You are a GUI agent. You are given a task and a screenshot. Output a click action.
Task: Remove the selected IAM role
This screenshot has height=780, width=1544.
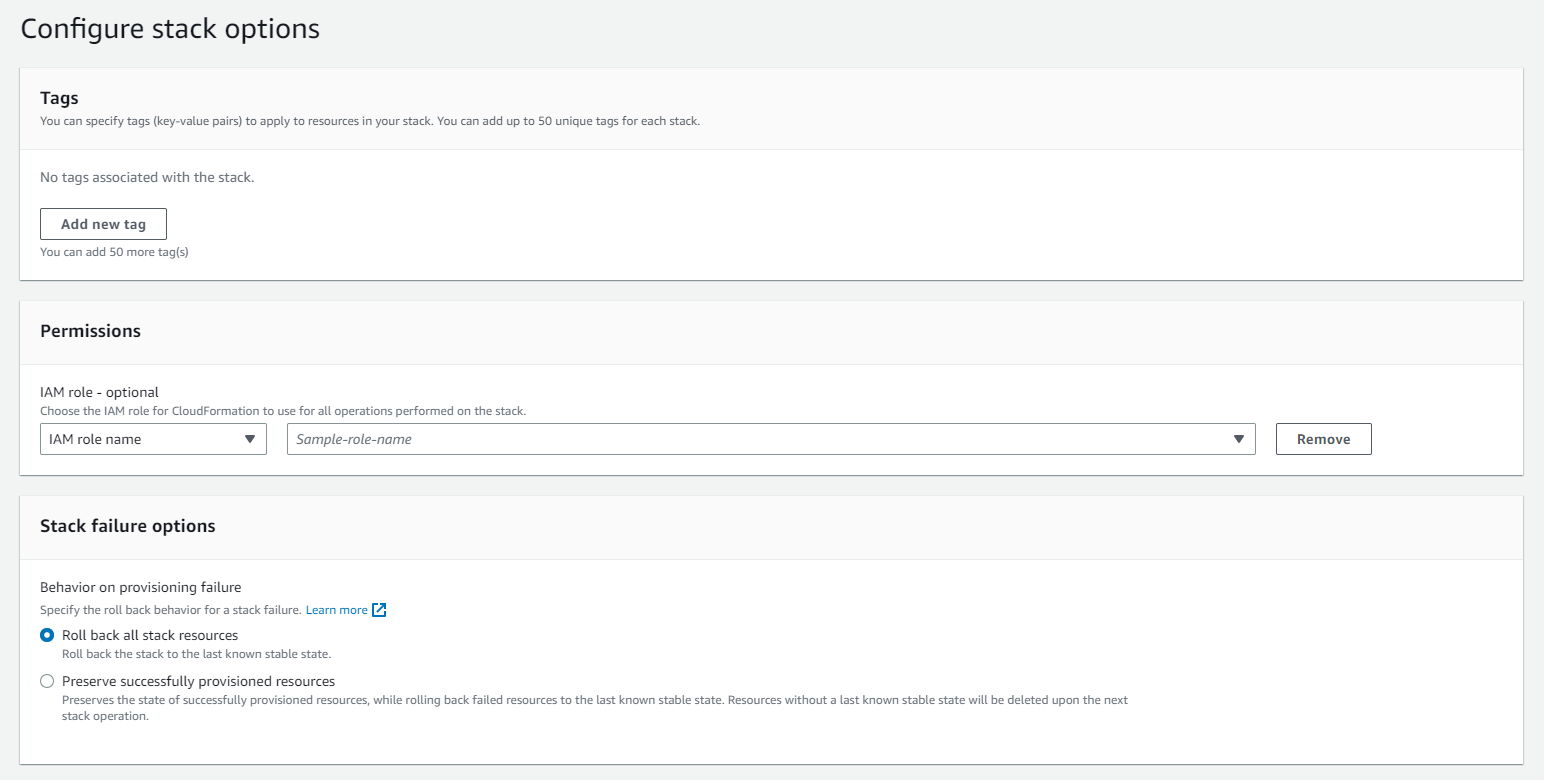pyautogui.click(x=1323, y=439)
